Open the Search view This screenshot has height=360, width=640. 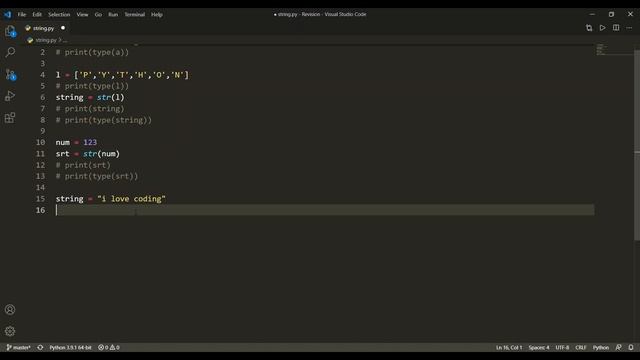point(10,52)
